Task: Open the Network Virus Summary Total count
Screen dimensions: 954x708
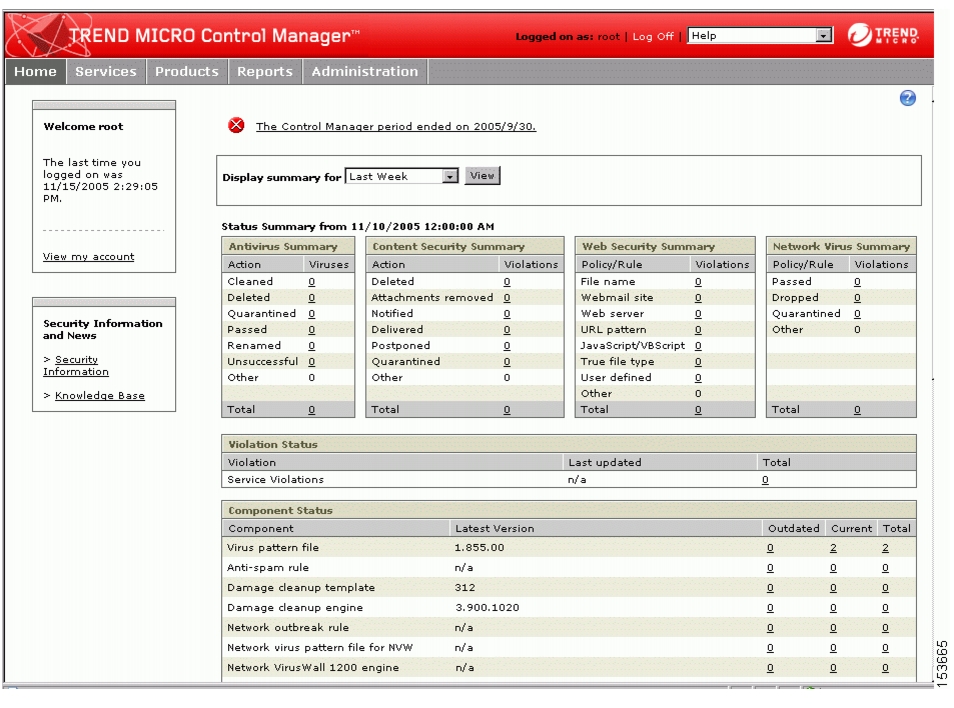Action: pos(857,410)
